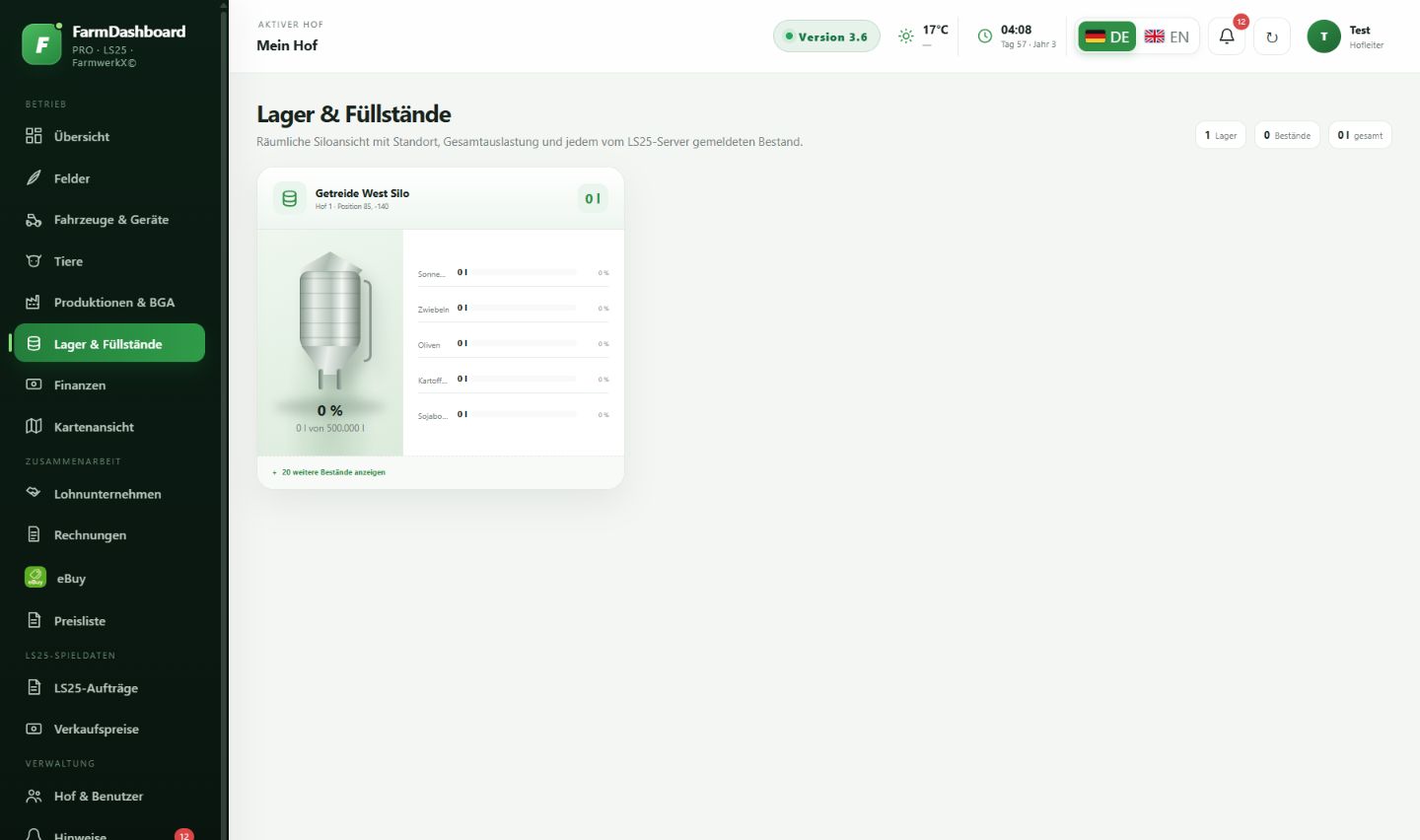Click the Hinweise red count badge
Image resolution: width=1420 pixels, height=840 pixels.
pyautogui.click(x=184, y=835)
